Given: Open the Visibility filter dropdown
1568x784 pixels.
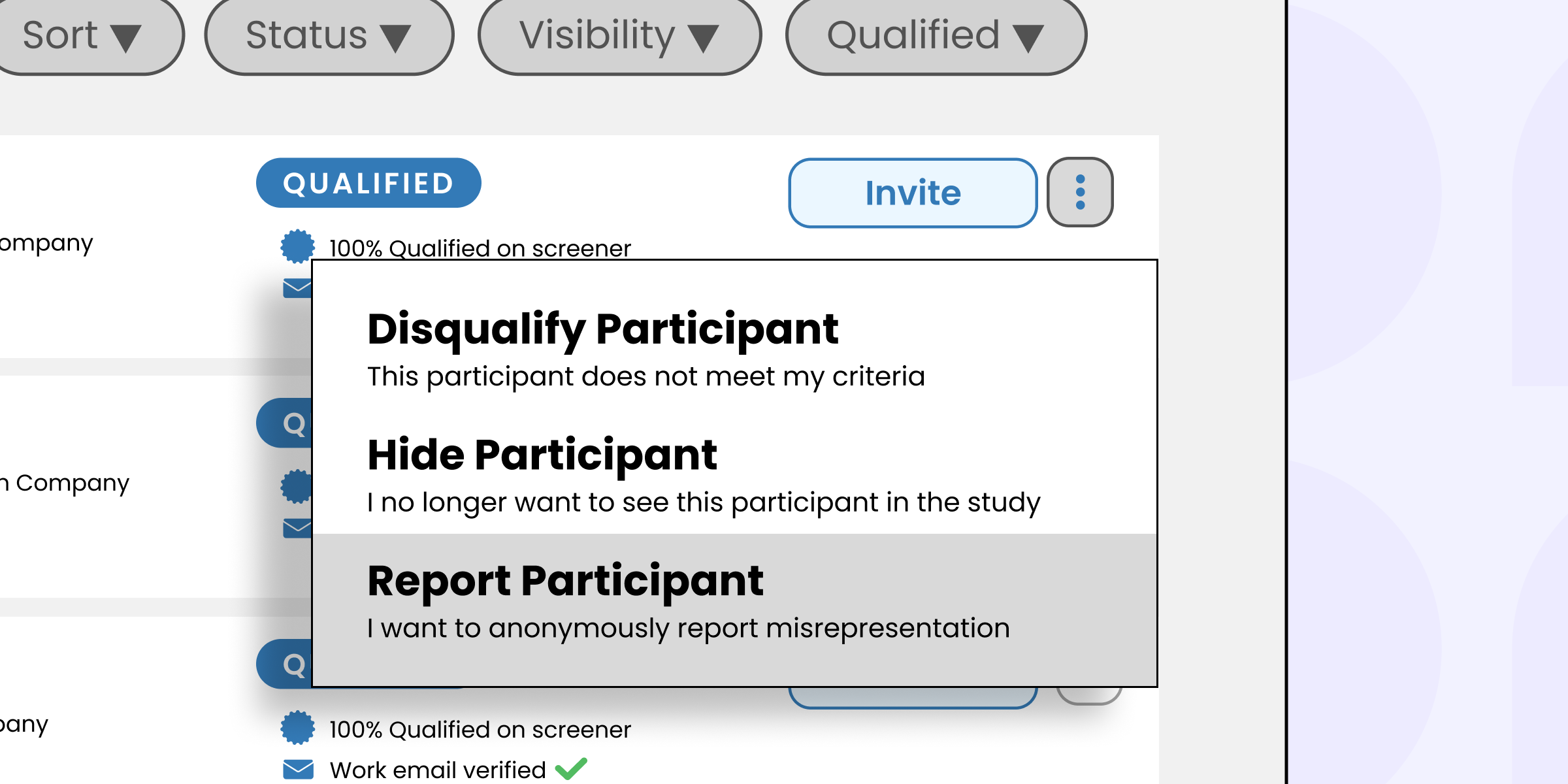Looking at the screenshot, I should [x=619, y=35].
